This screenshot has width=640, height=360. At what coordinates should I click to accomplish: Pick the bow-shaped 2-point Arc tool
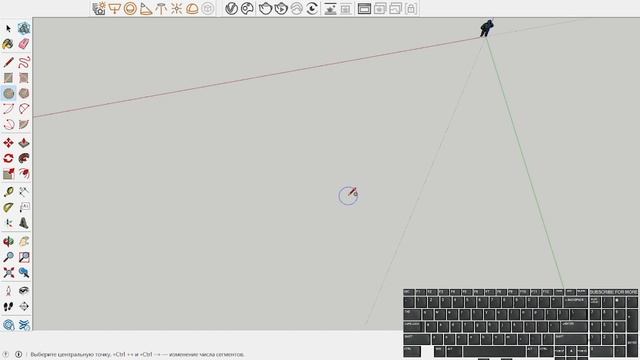click(x=9, y=109)
